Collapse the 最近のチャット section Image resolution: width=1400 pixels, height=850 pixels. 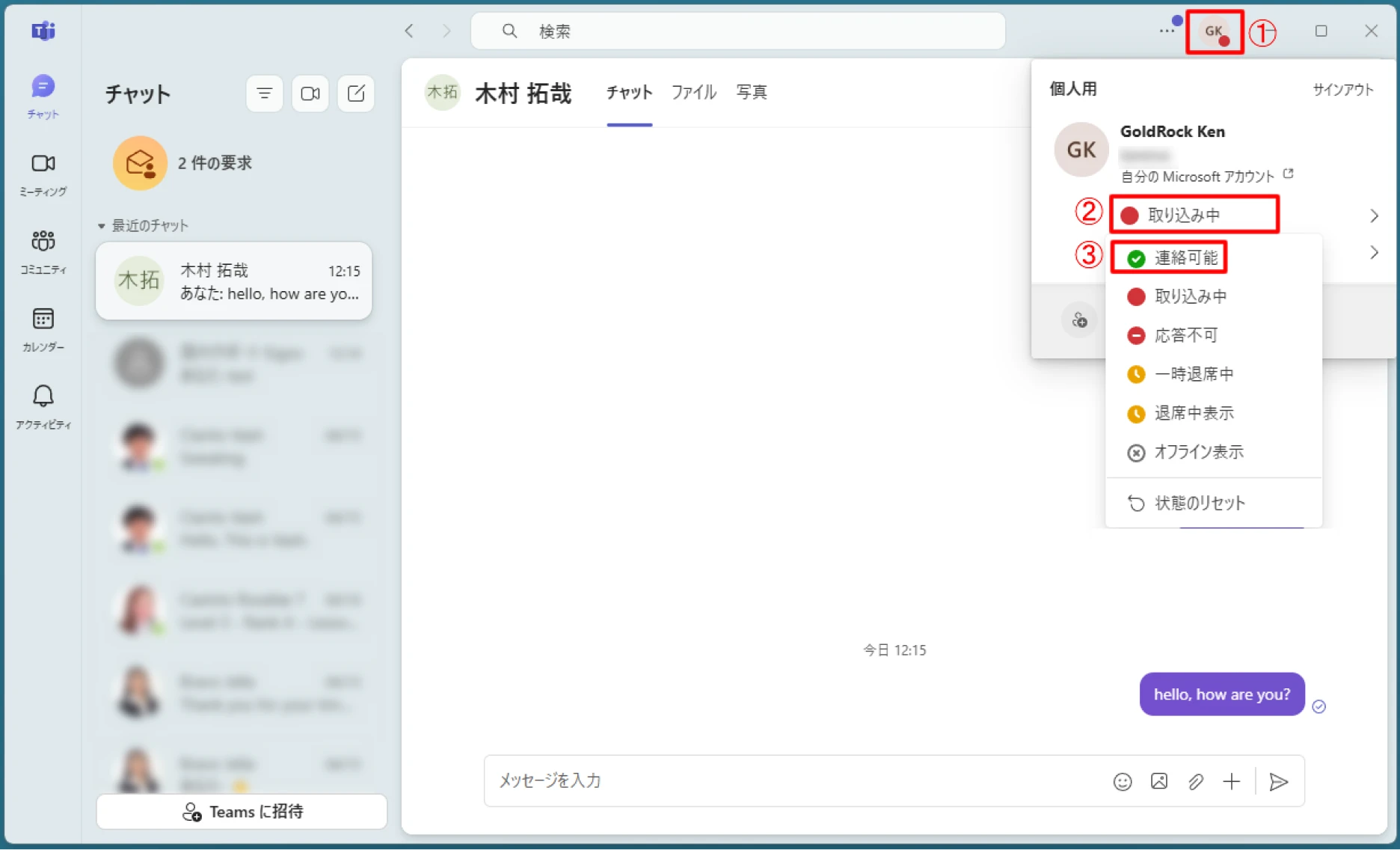[x=102, y=226]
